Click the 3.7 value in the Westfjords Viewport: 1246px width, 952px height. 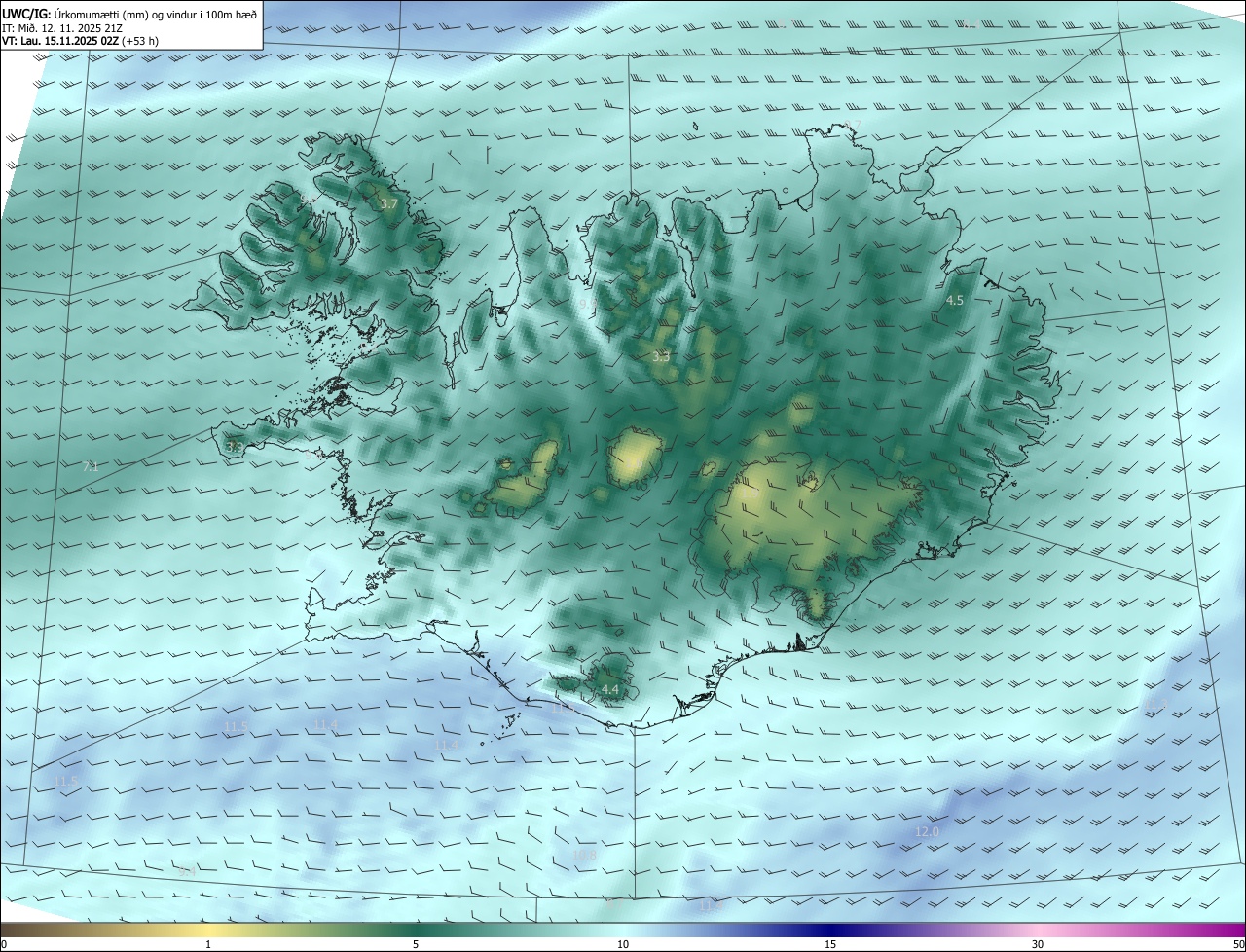tap(388, 204)
